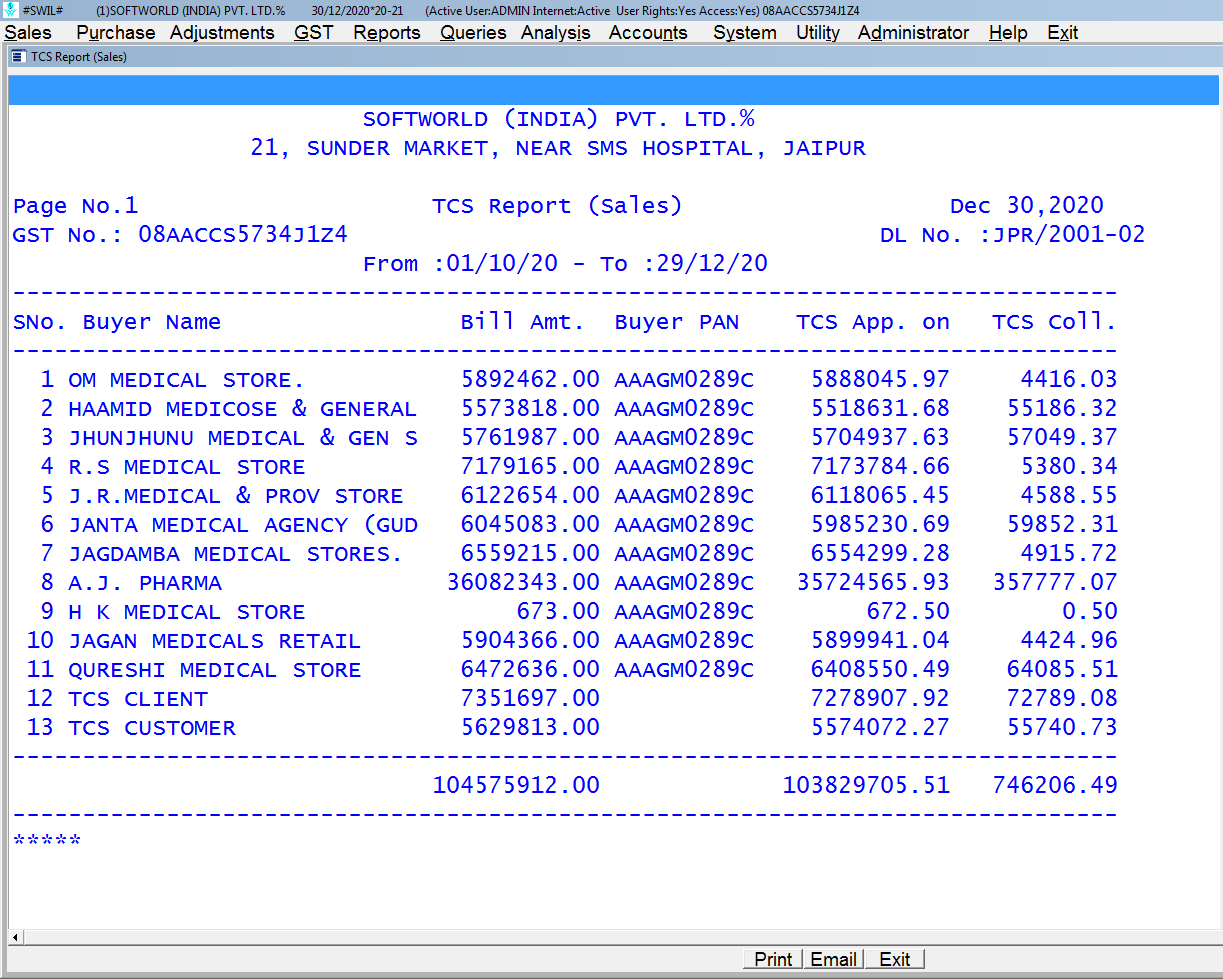Open the Administrator menu
The width and height of the screenshot is (1223, 979).
tap(913, 33)
